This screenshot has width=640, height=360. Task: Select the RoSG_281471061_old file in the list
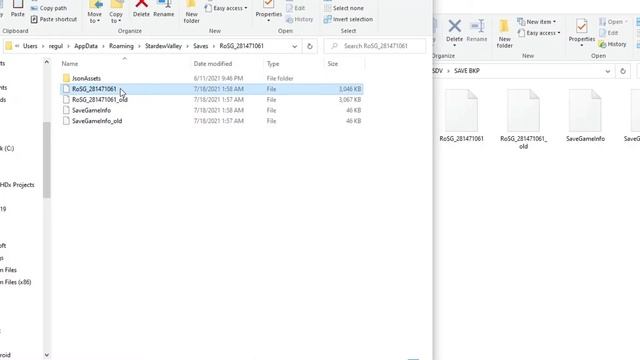212,100
